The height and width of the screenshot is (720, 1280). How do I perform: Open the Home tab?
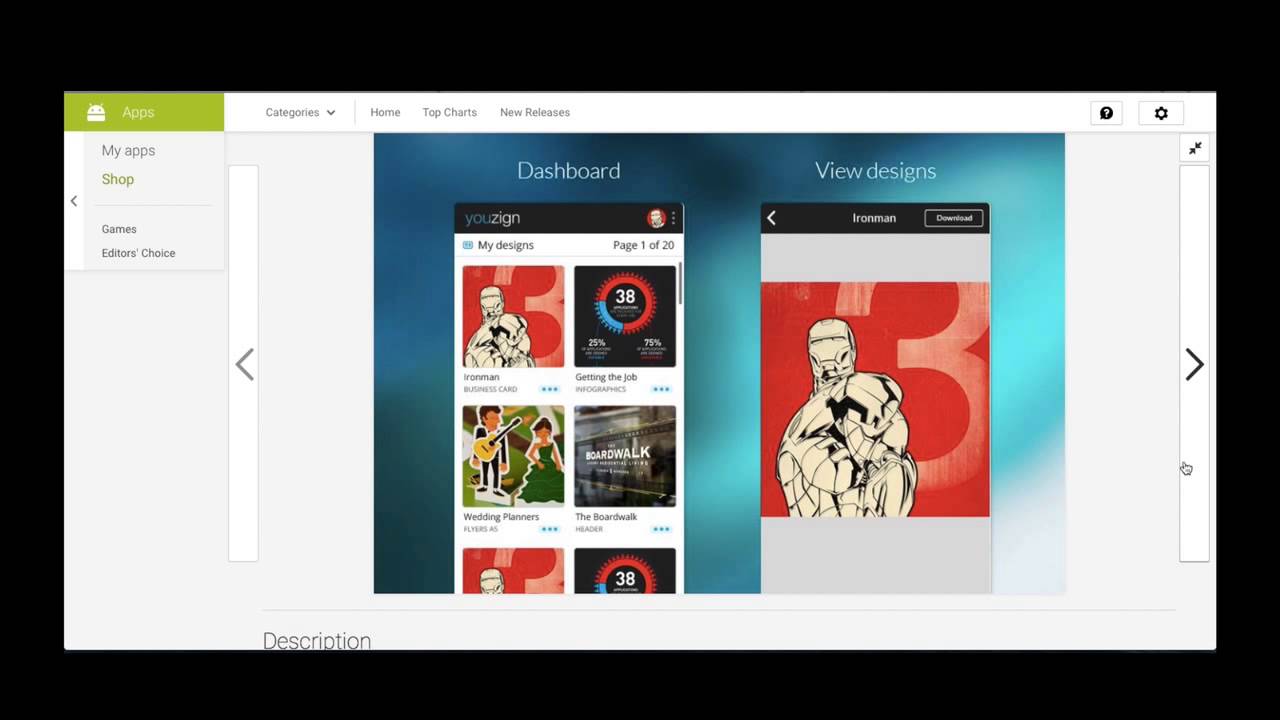click(385, 113)
